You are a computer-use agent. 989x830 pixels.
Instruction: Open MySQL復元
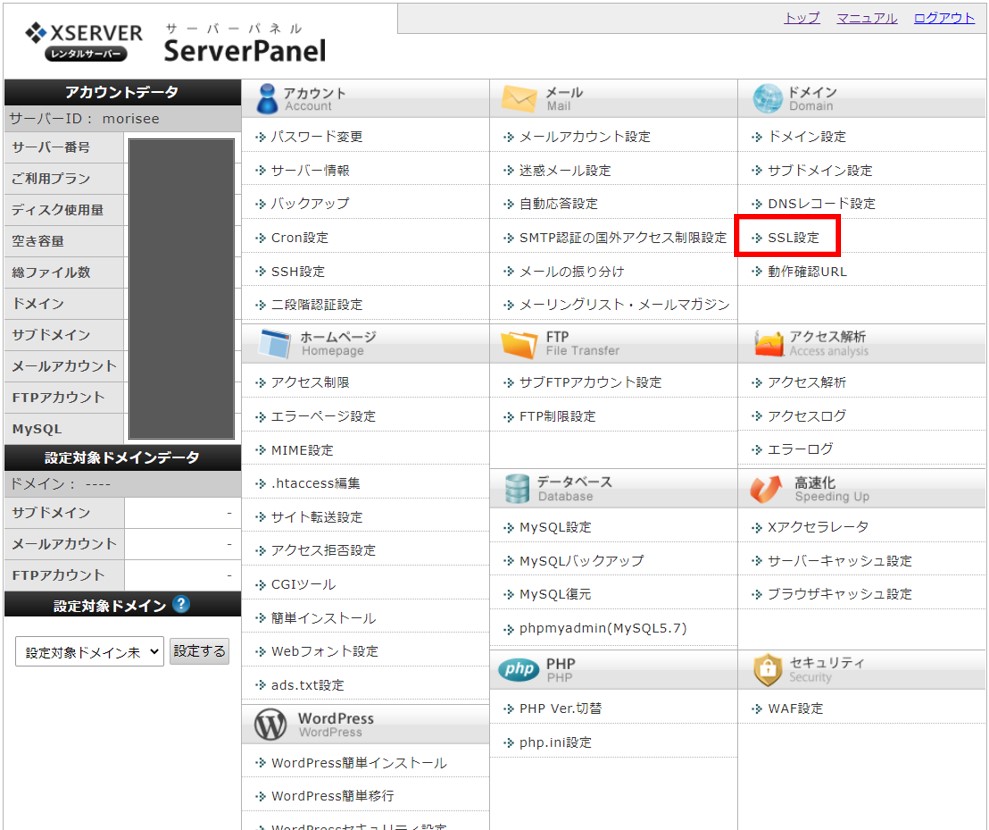pos(555,595)
